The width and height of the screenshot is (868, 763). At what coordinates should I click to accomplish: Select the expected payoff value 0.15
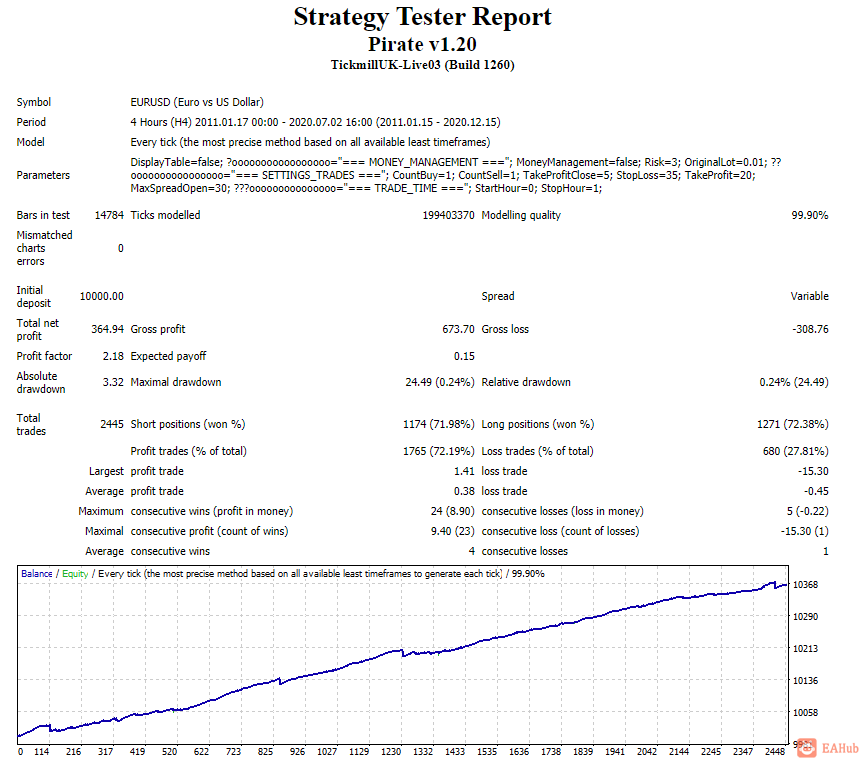point(464,356)
